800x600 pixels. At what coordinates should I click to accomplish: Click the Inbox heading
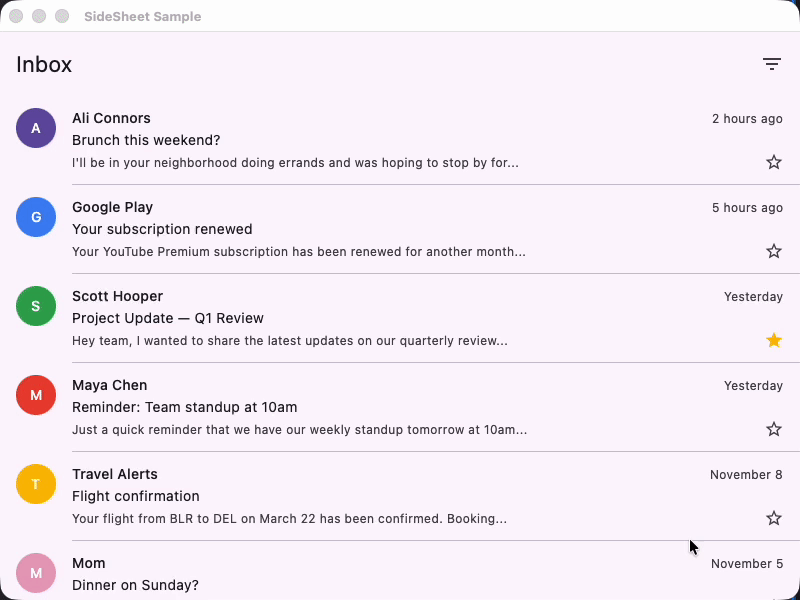(x=44, y=65)
